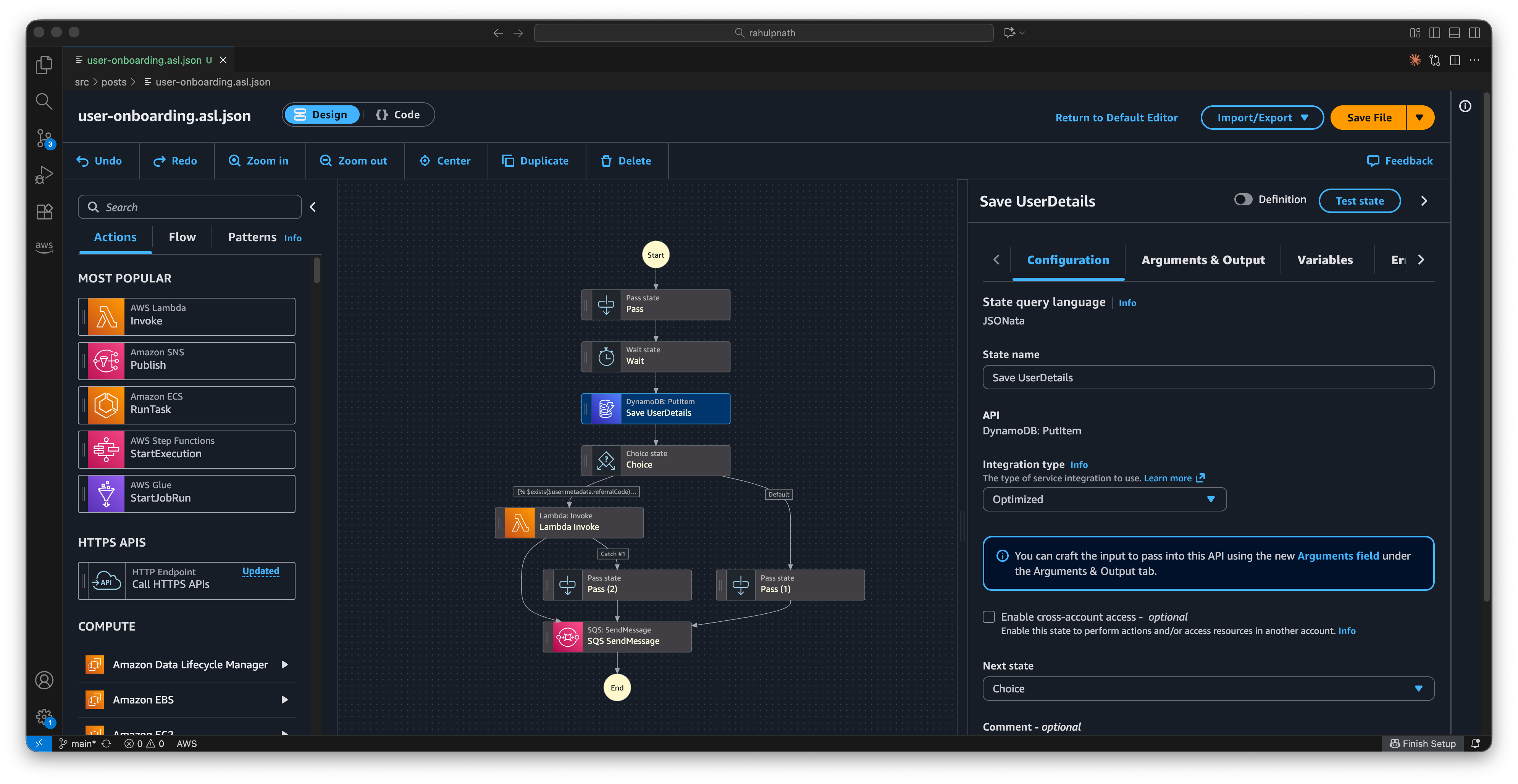Click Return to Default Editor link
1518x784 pixels.
pyautogui.click(x=1116, y=117)
